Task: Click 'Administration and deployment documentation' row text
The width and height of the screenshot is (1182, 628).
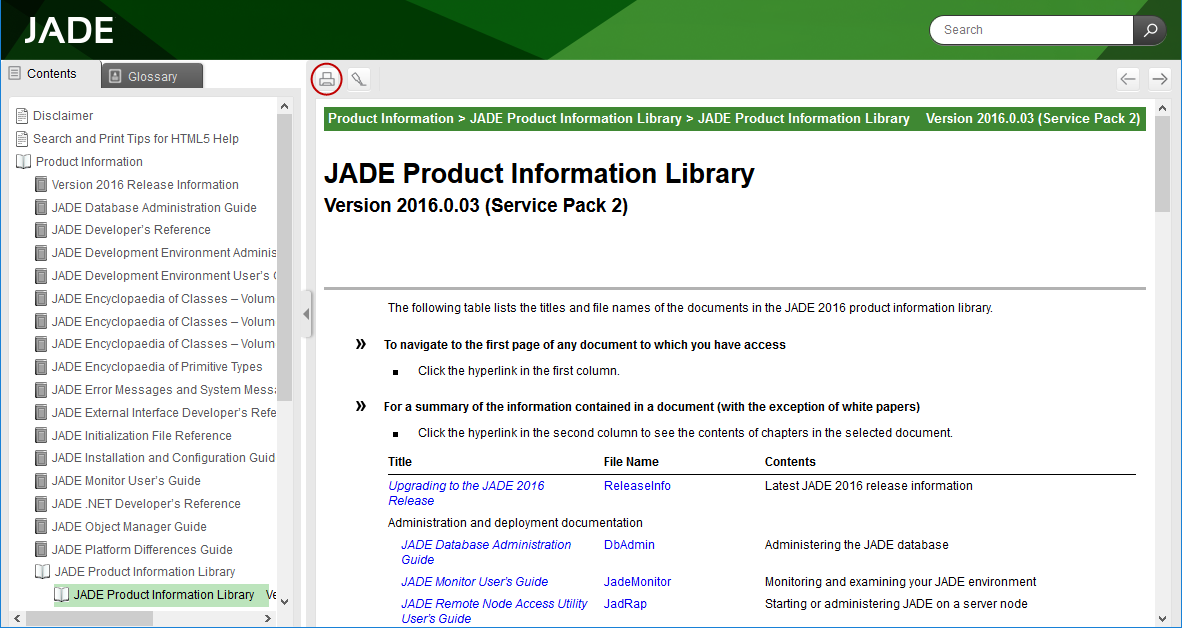Action: [516, 523]
